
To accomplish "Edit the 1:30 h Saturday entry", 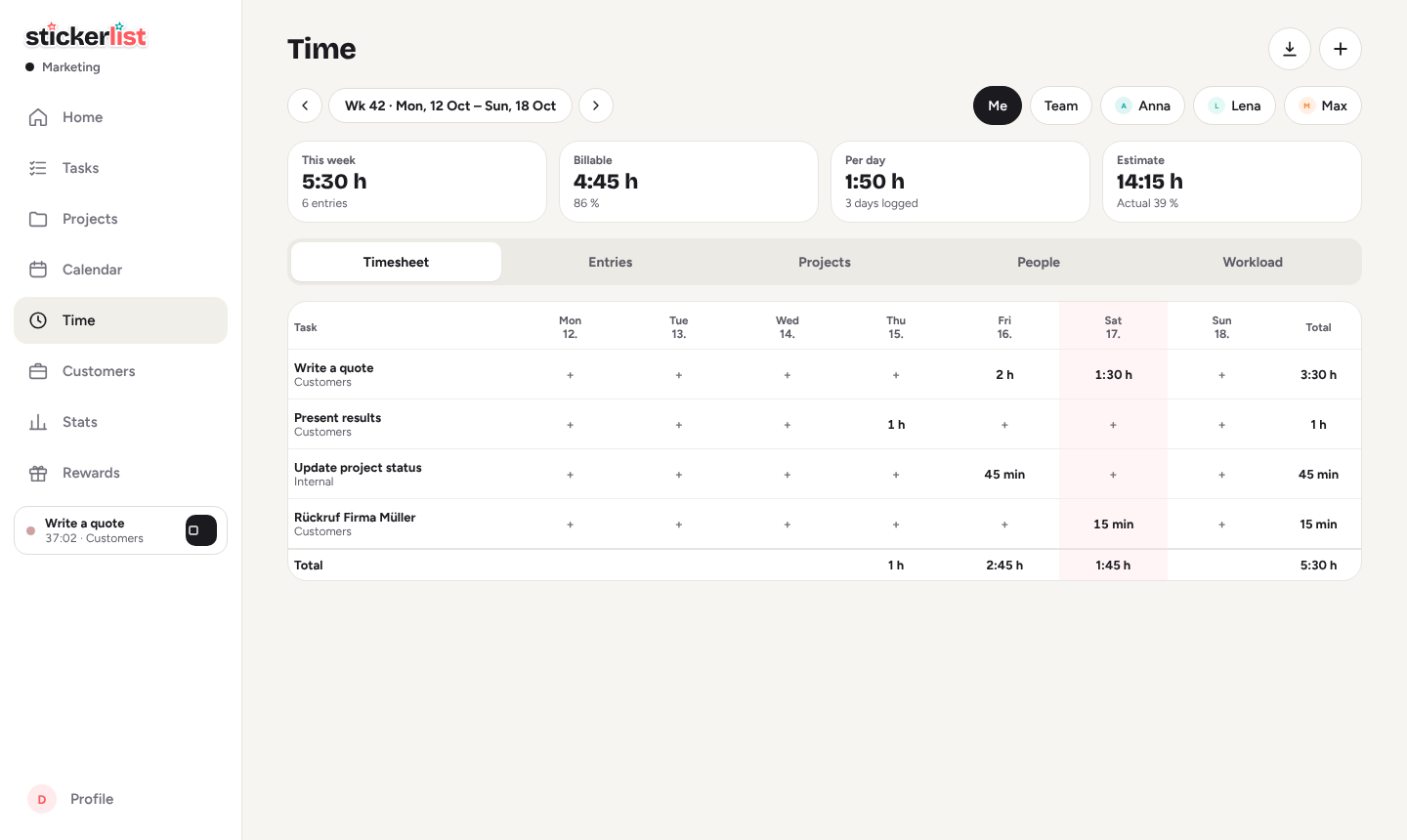I will pyautogui.click(x=1114, y=375).
